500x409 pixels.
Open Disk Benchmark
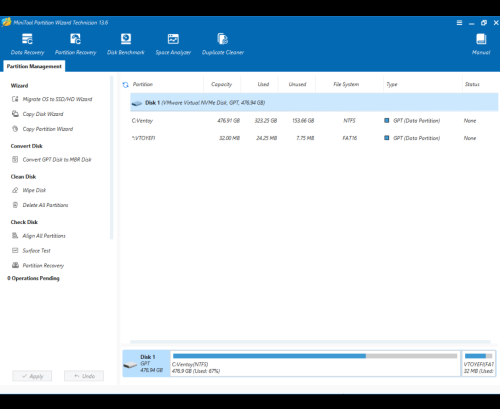coord(126,44)
